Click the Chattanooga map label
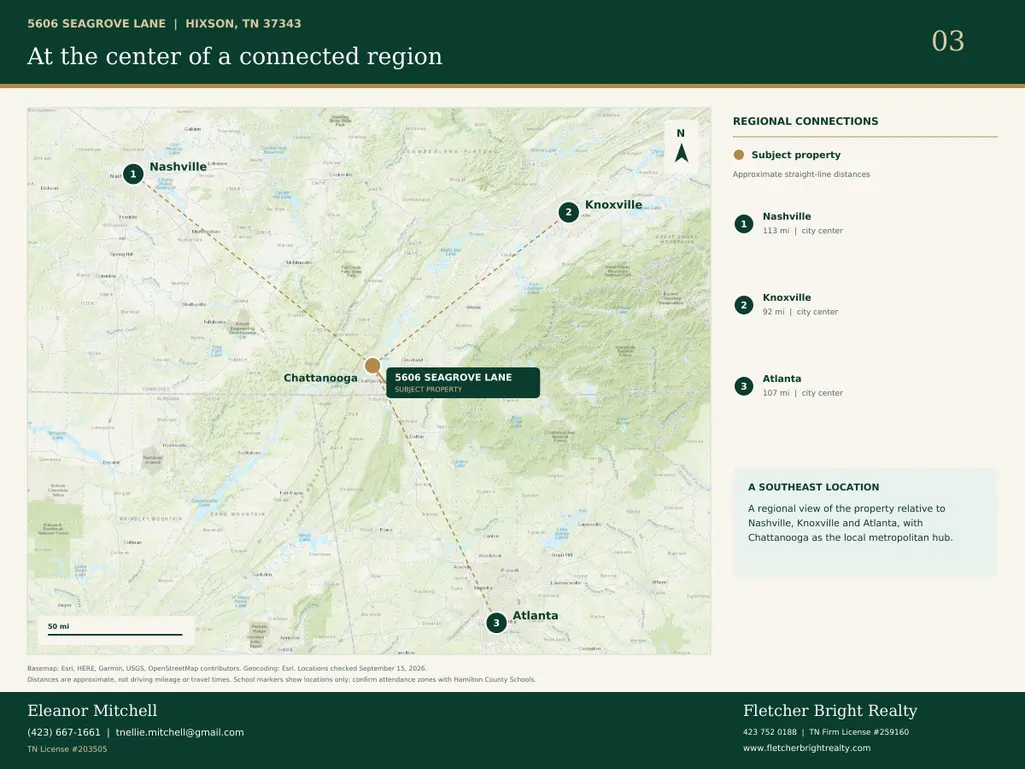The height and width of the screenshot is (769, 1025). [x=320, y=378]
